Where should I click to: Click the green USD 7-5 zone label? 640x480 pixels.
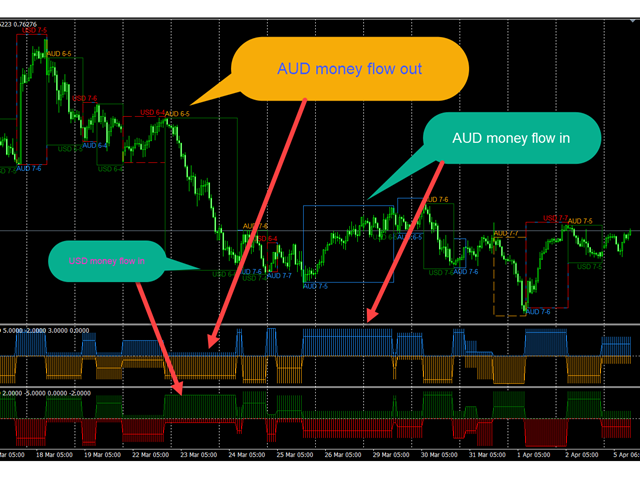click(589, 267)
